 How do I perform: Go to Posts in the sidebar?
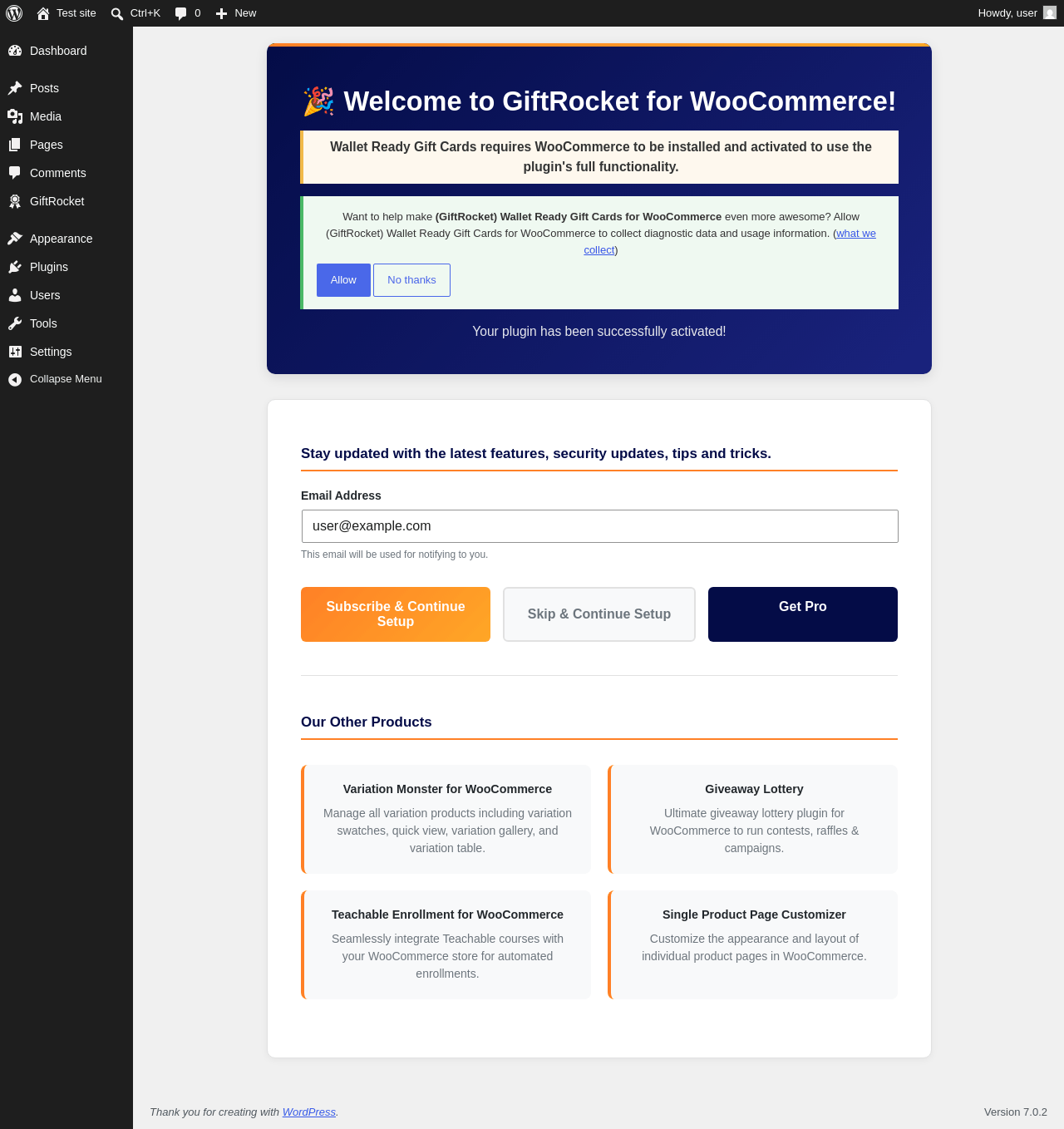(66, 88)
